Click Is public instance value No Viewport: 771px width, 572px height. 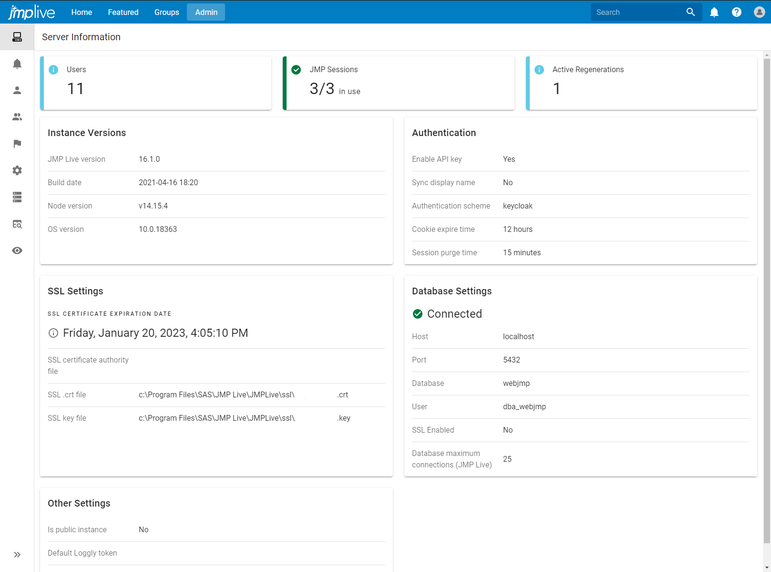coord(143,530)
